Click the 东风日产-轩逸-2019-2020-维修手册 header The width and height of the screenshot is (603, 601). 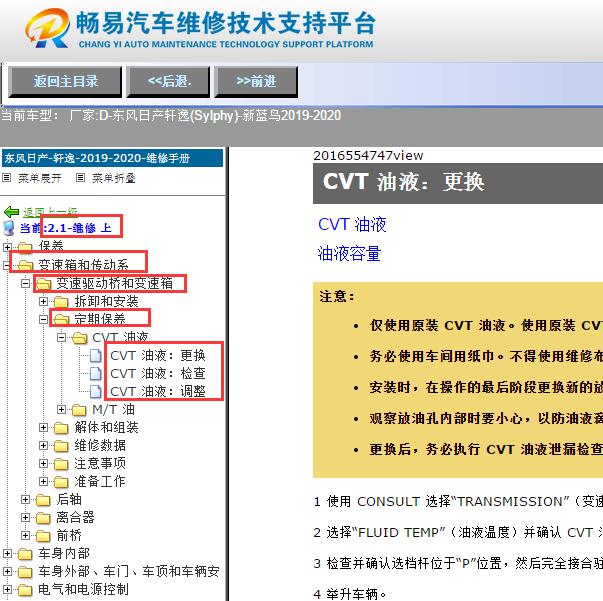[112, 158]
